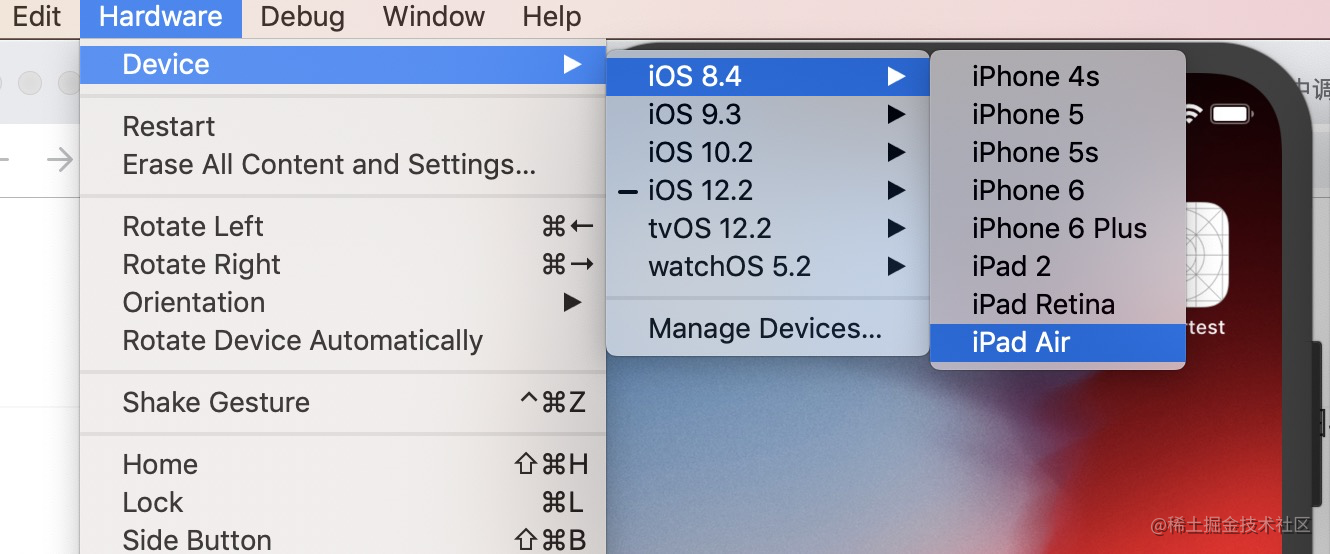Select iPad Air from device list

pos(1058,342)
